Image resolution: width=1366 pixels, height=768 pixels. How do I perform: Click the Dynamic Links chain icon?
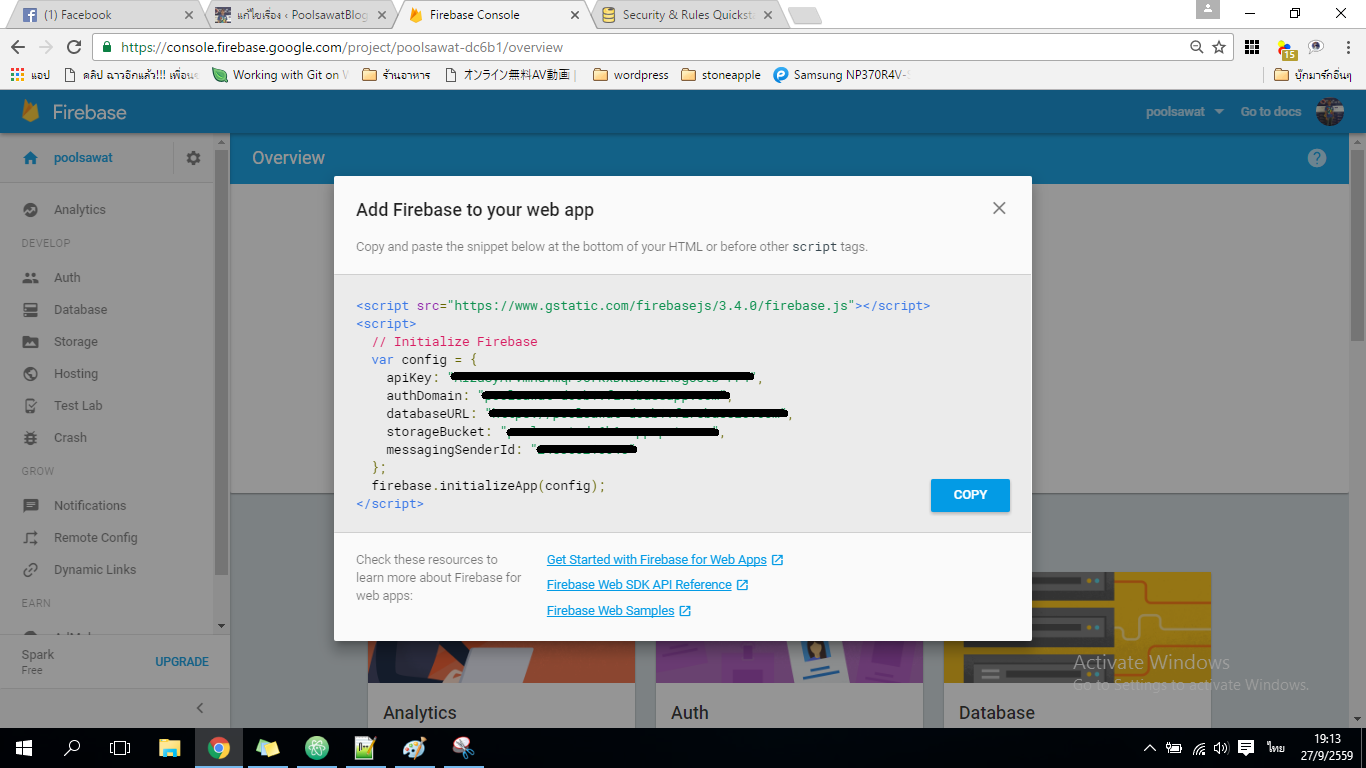tap(31, 570)
